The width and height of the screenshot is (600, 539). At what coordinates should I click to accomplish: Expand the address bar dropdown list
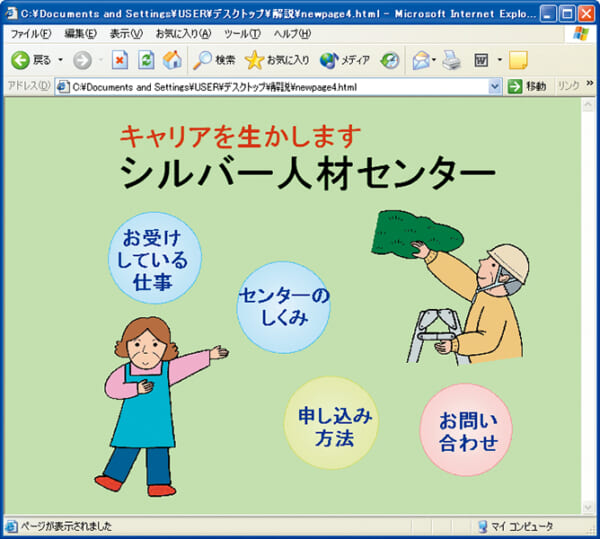(x=495, y=87)
